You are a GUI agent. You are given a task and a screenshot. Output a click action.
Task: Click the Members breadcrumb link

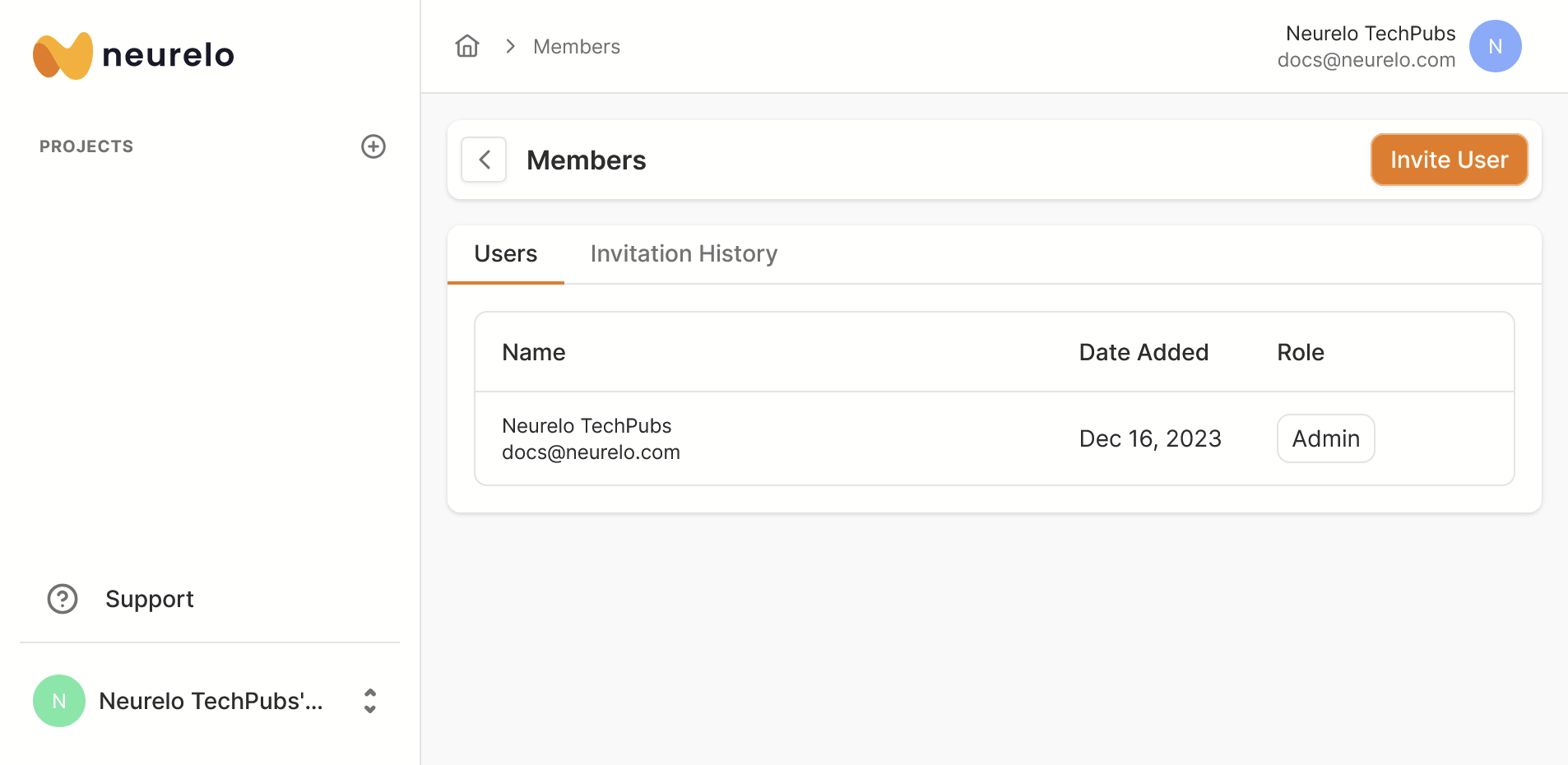click(576, 47)
